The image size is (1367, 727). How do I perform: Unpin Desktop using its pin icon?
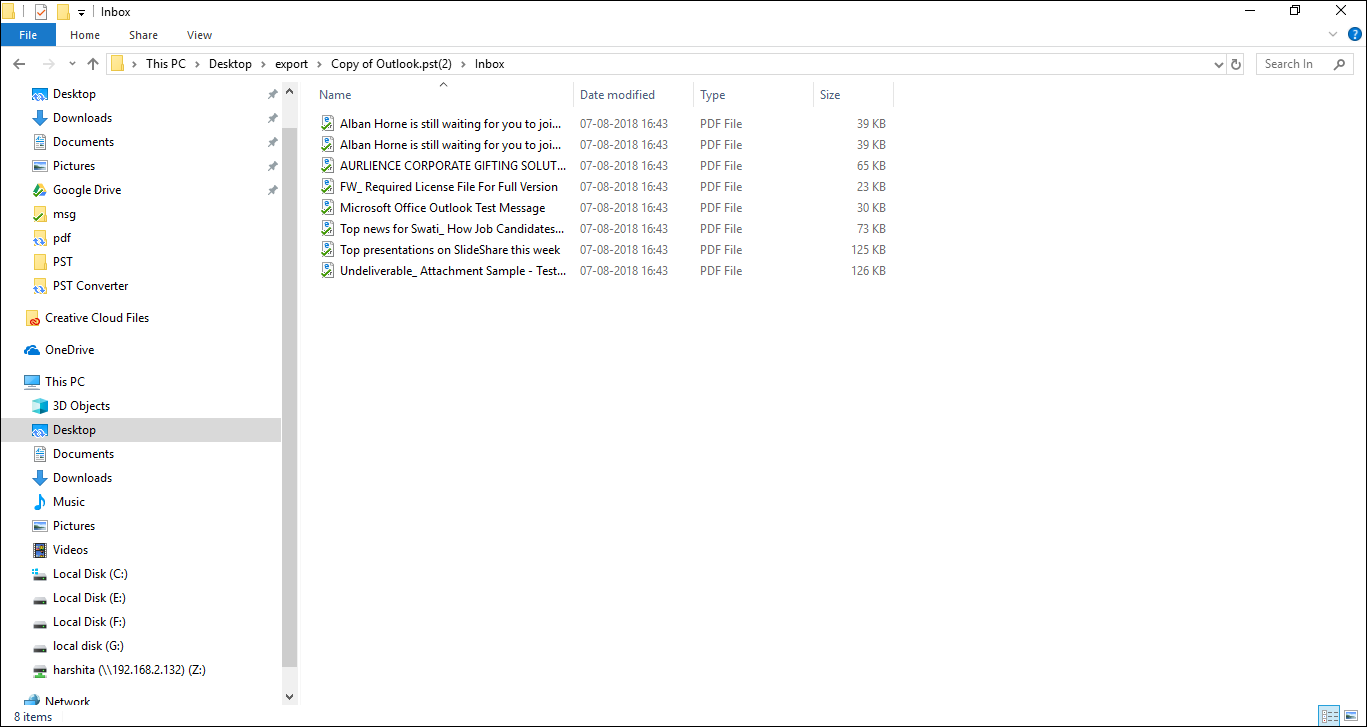coord(272,94)
